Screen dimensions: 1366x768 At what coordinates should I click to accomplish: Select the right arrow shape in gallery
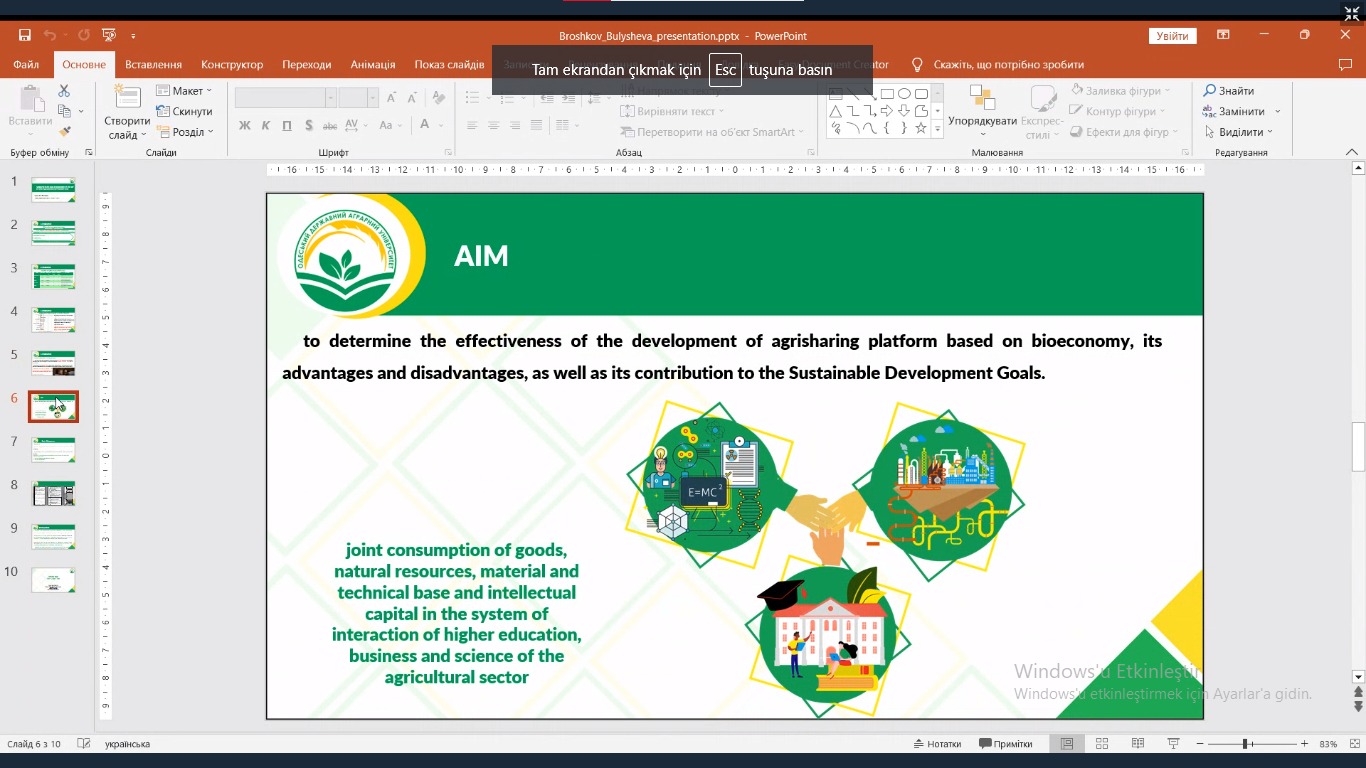click(x=887, y=111)
